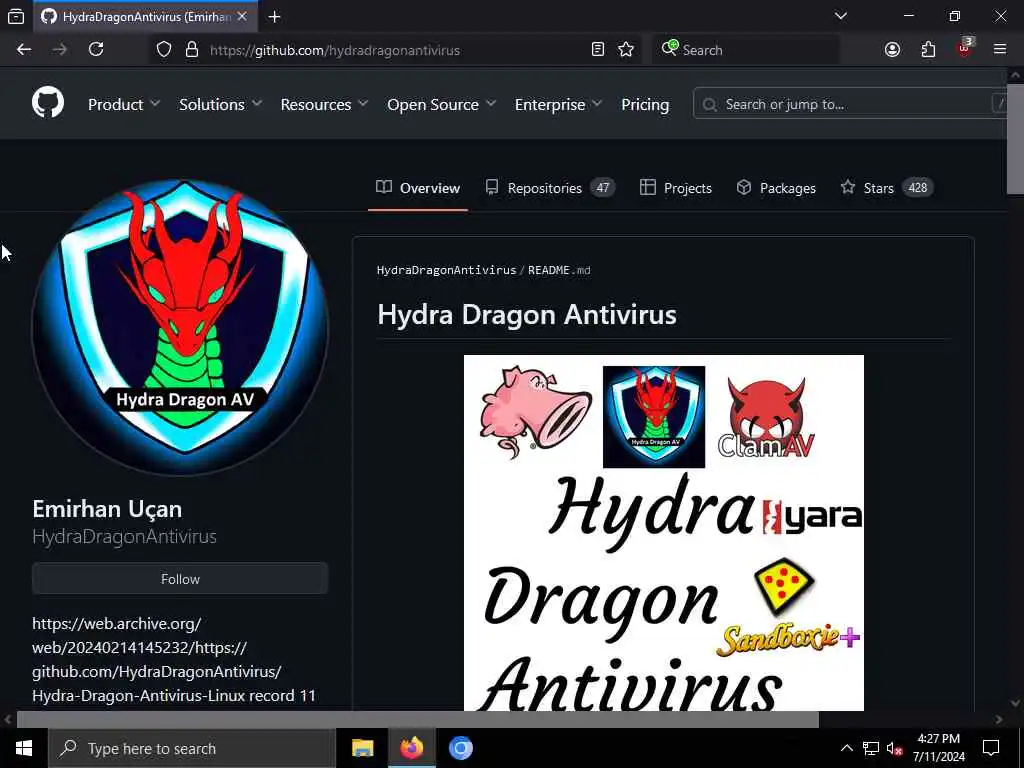Close the HydraDragonAntivirus tab
The height and width of the screenshot is (768, 1024).
(242, 16)
